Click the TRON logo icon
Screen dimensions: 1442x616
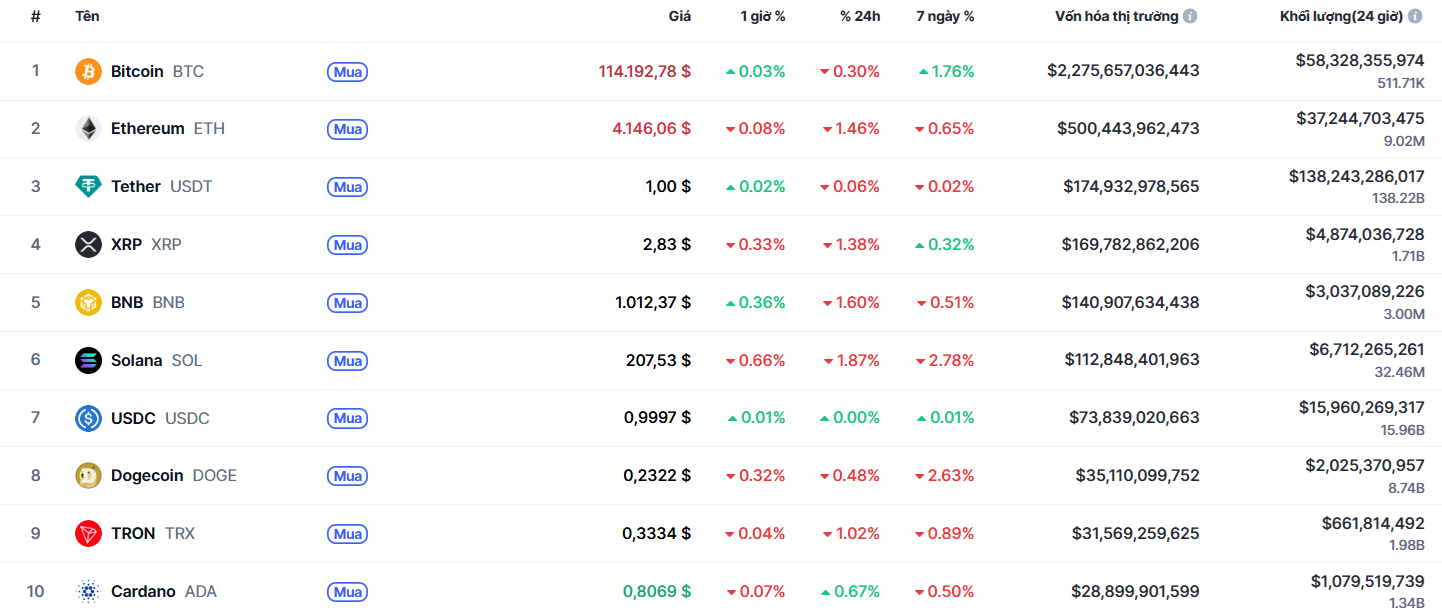(x=88, y=534)
